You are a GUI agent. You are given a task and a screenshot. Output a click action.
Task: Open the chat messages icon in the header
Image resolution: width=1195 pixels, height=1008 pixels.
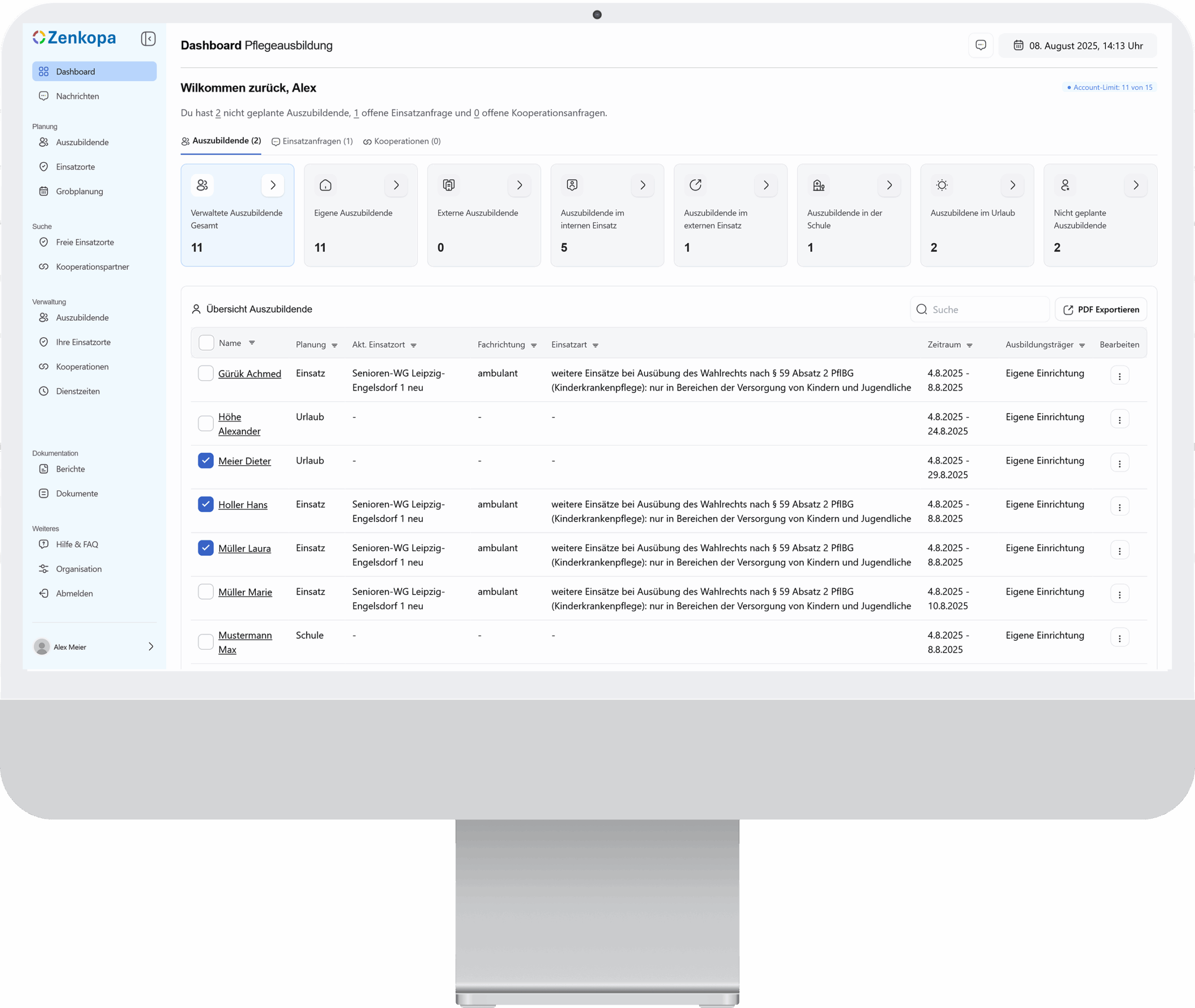(980, 45)
